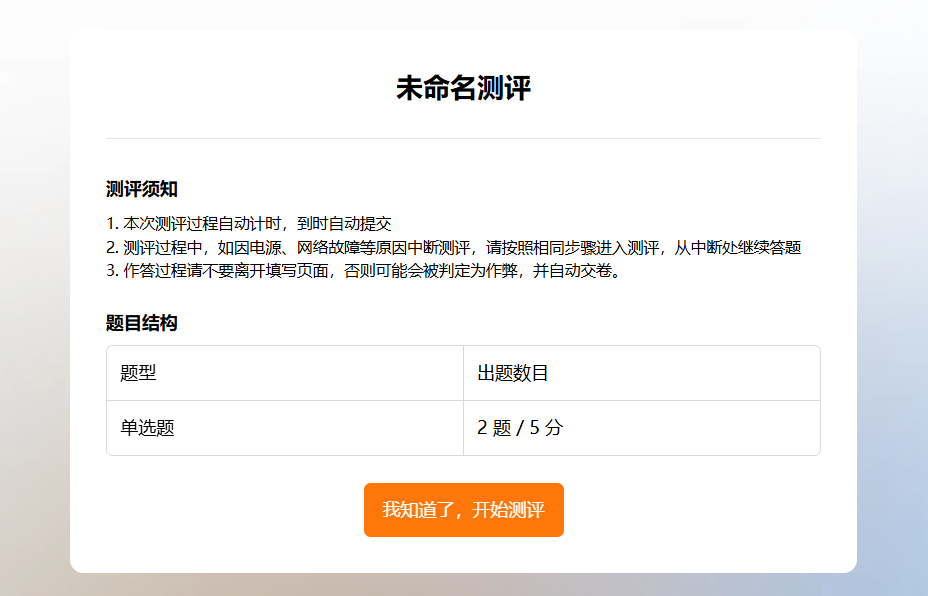
Task: Click rule 3 about leaving the page
Action: point(363,271)
